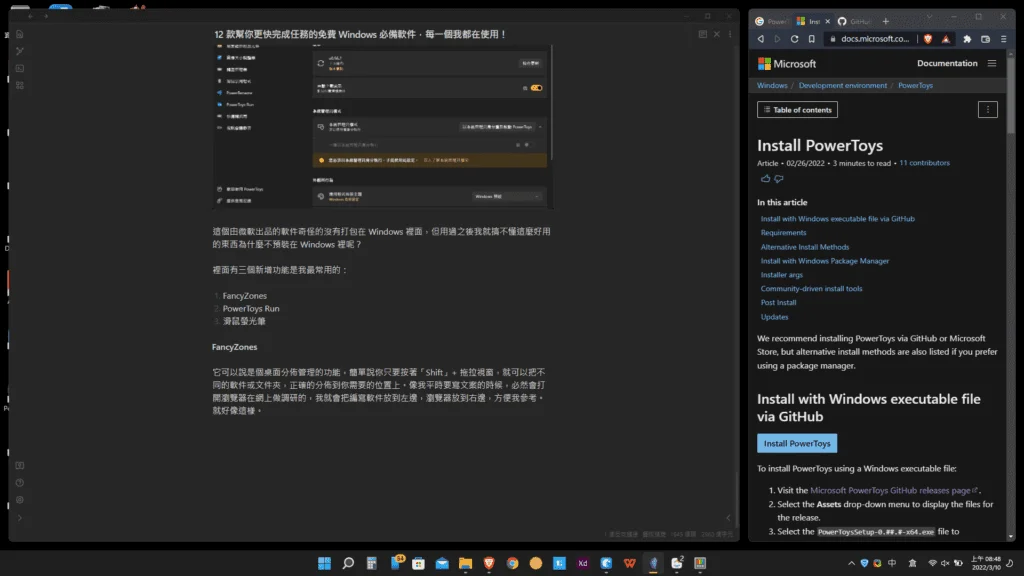Open Adobe XD from the taskbar
This screenshot has height=576, width=1024.
click(583, 563)
